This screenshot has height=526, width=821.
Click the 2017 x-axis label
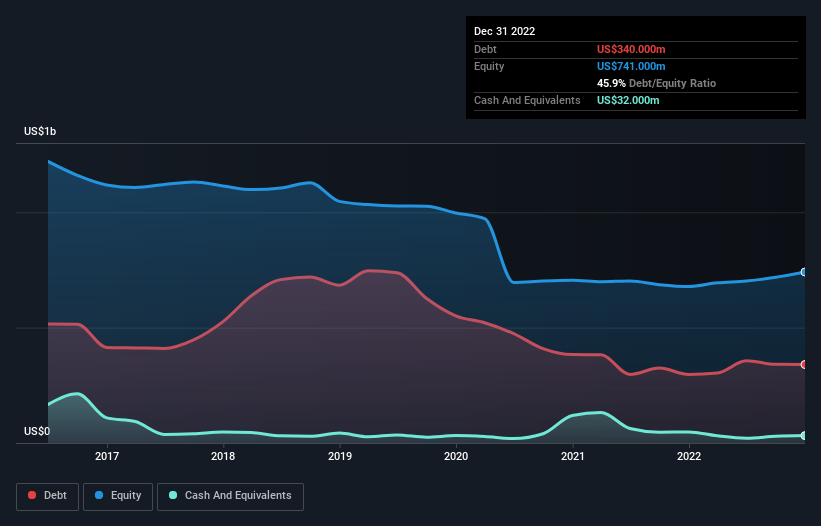107,456
